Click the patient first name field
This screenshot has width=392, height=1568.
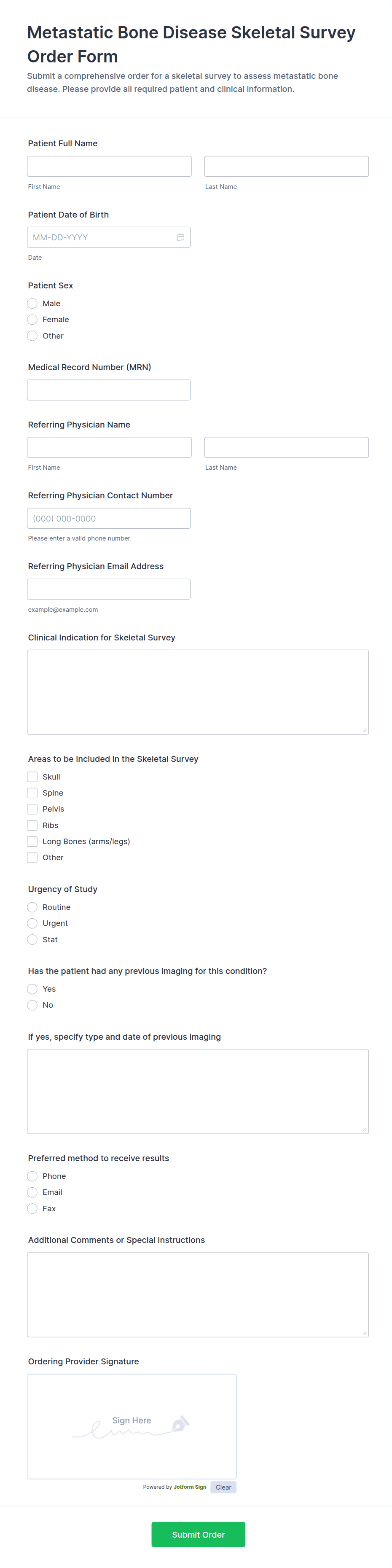tap(109, 166)
